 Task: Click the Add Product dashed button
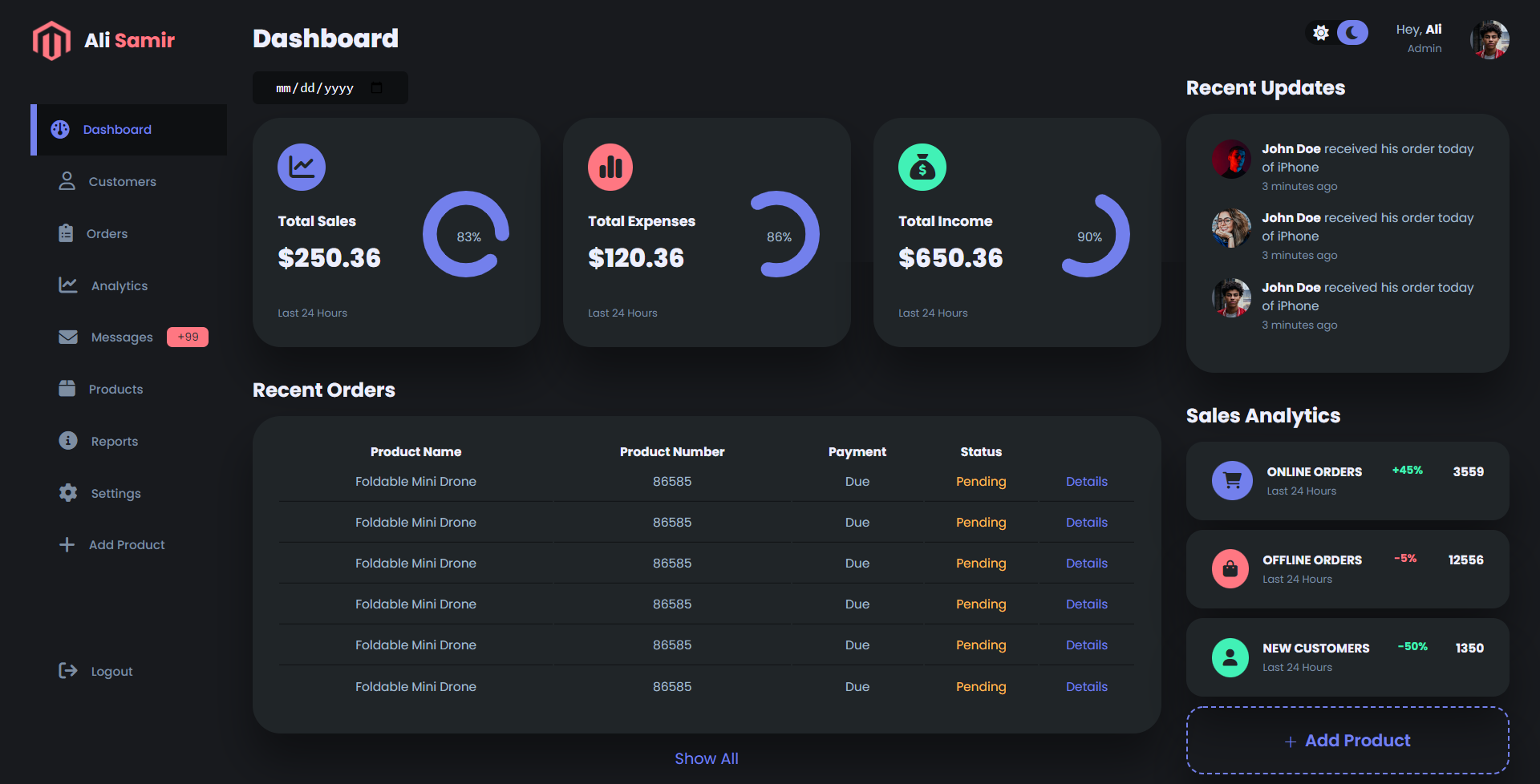tap(1346, 739)
